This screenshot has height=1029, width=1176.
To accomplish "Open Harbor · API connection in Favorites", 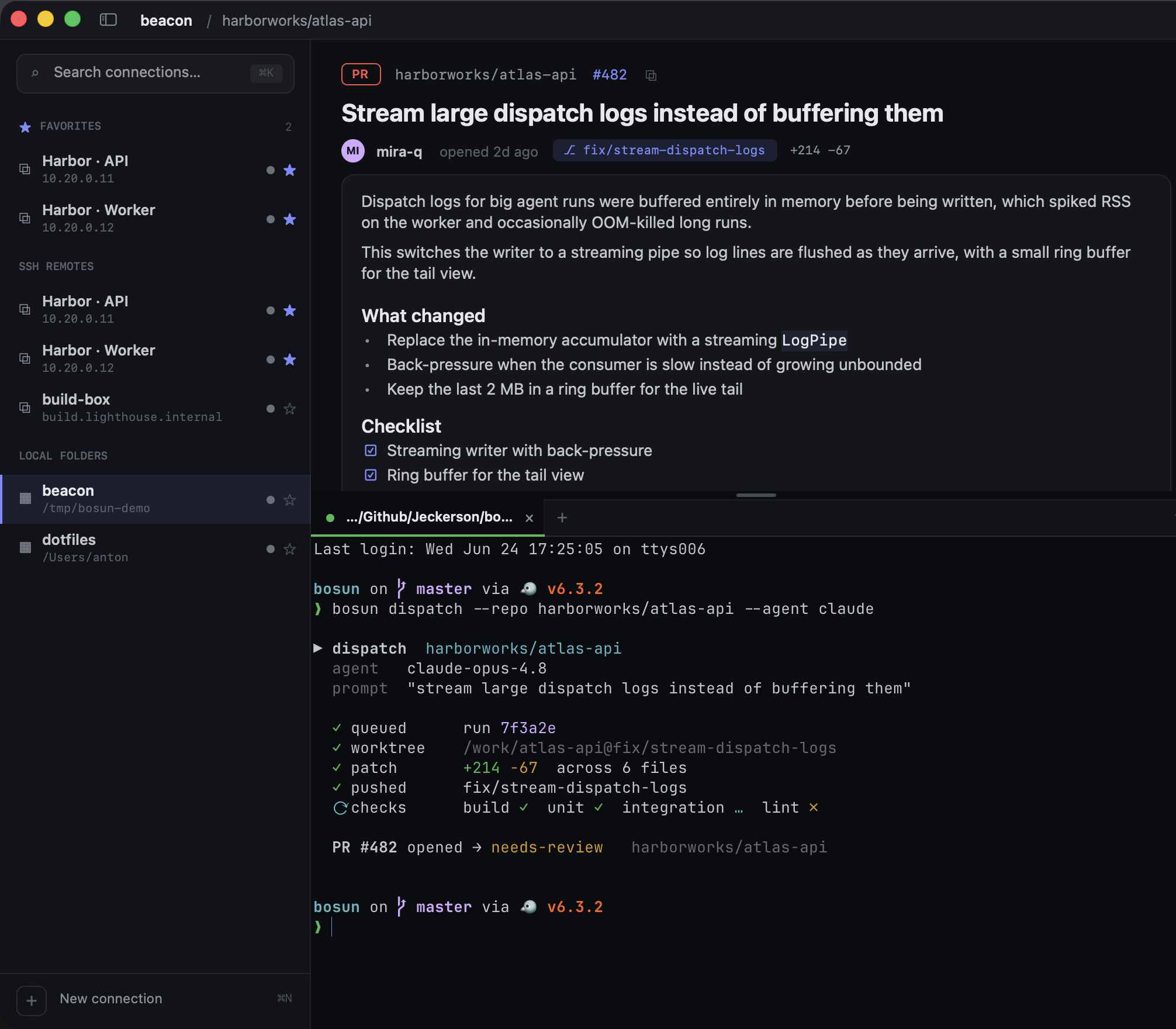I will tap(155, 170).
